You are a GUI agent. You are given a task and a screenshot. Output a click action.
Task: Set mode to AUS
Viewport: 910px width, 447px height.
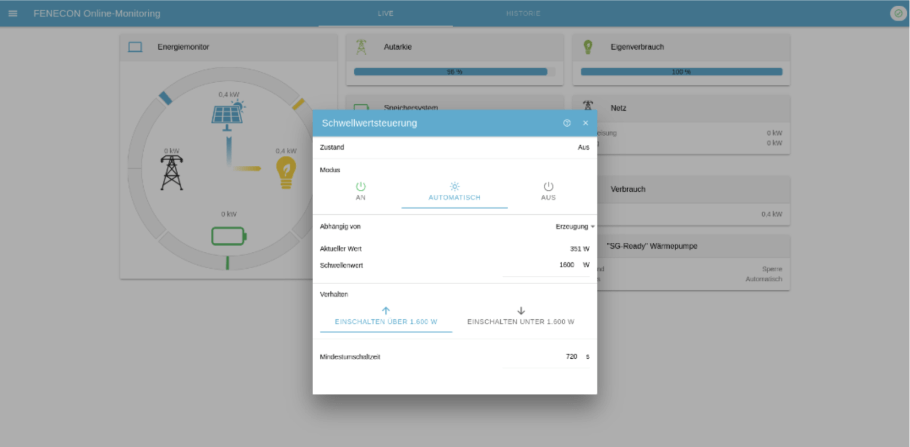548,191
